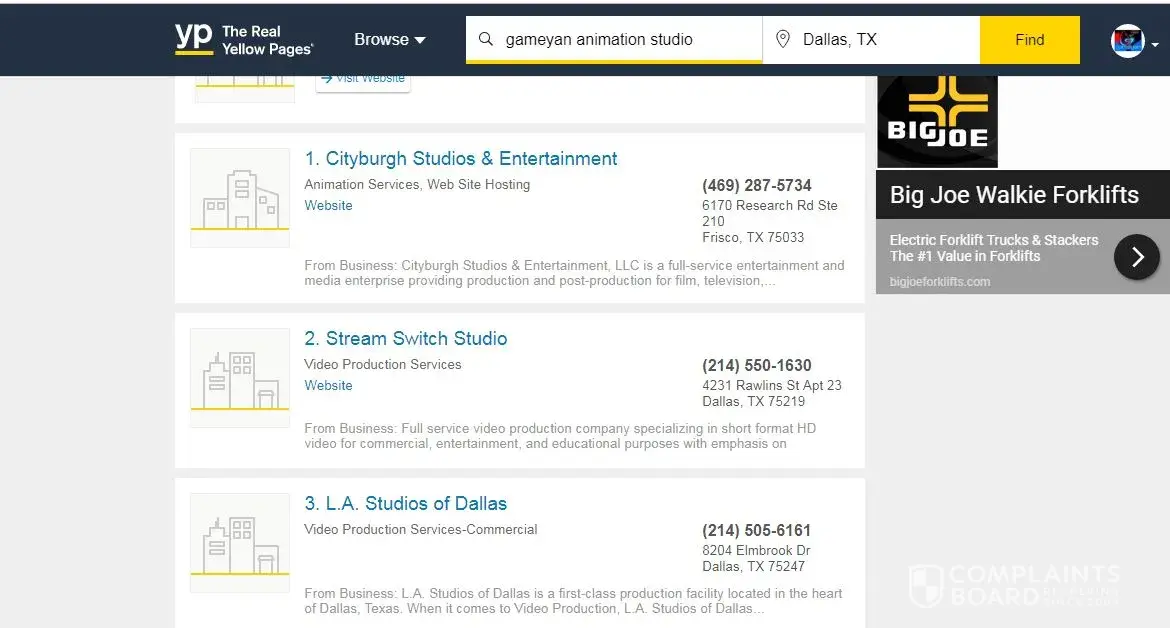Click Web Site Hosting category text
The width and height of the screenshot is (1170, 628).
(478, 184)
